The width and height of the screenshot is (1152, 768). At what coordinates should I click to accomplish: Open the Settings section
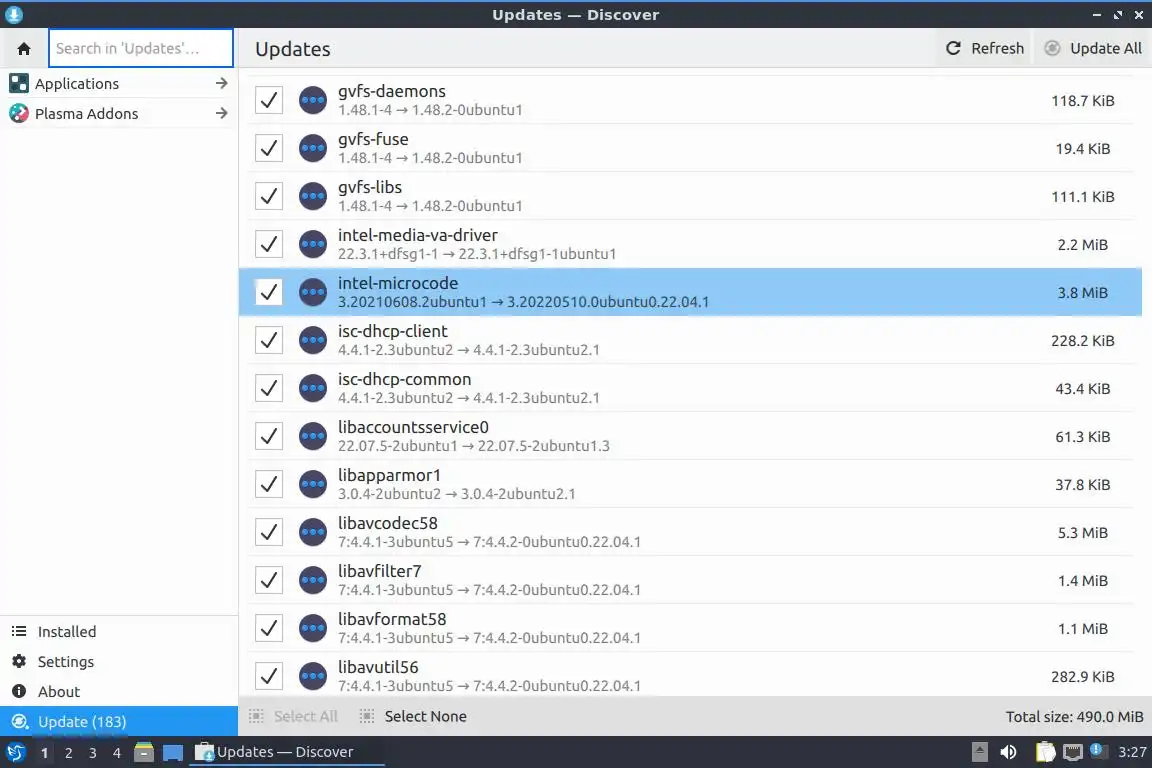pyautogui.click(x=119, y=661)
